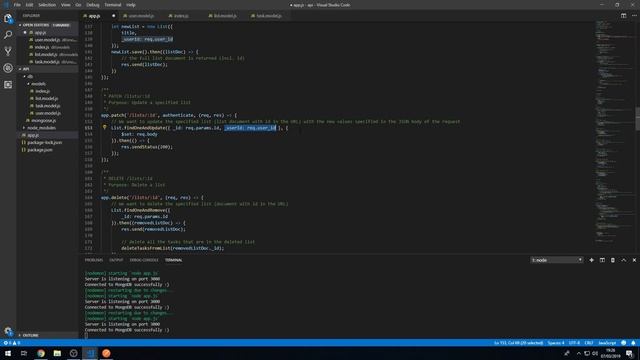640x360 pixels.
Task: Open the editor More Actions ellipsis
Action: tap(634, 16)
